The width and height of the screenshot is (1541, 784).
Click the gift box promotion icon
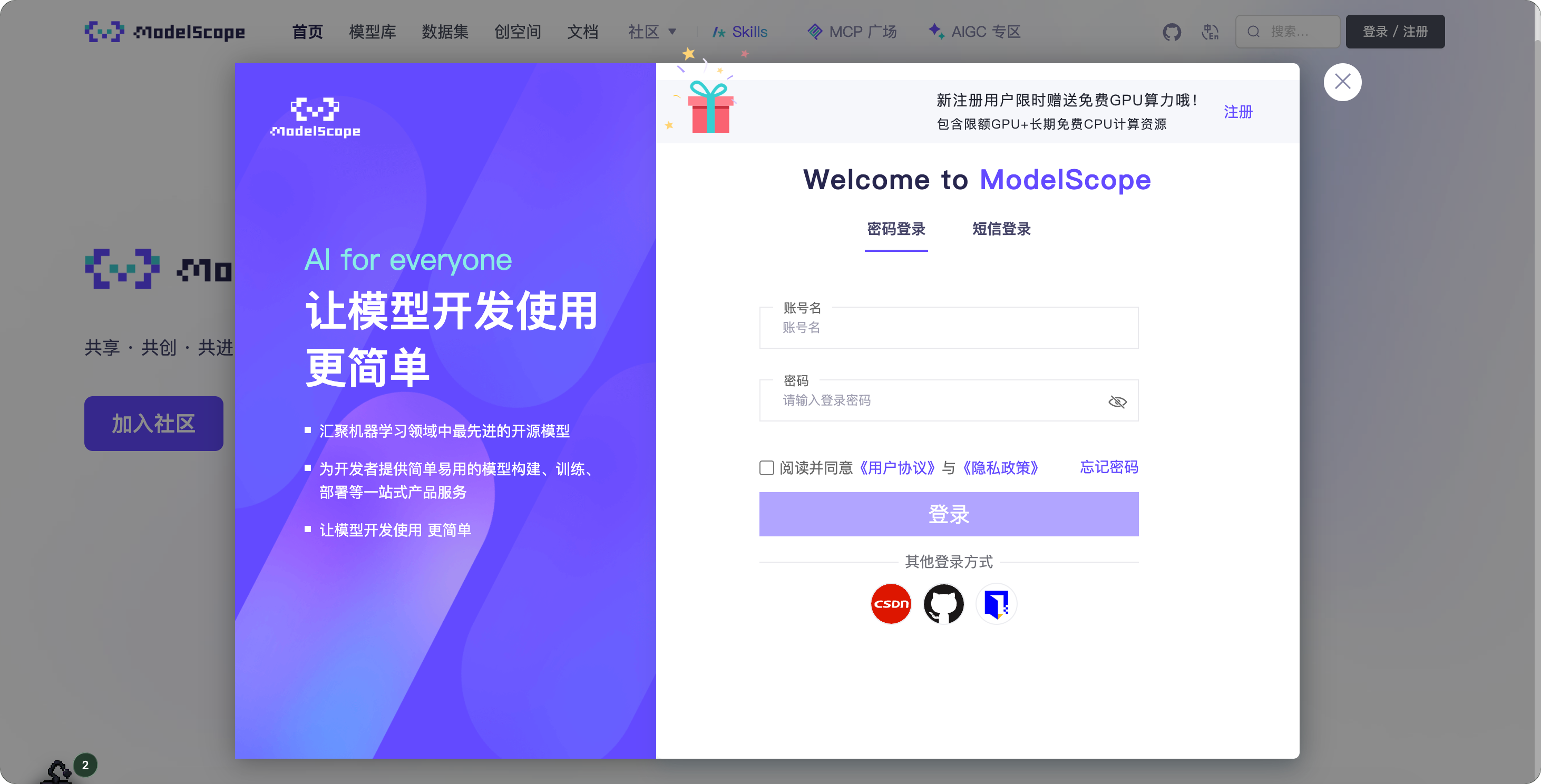click(x=710, y=106)
